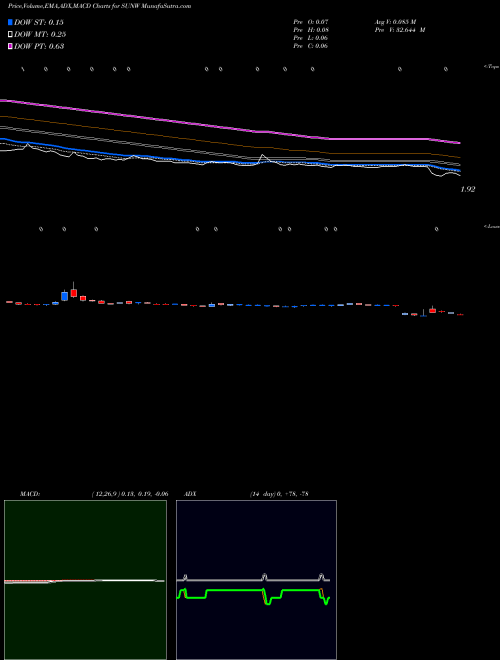Select the 'DOW ST: 0.15' legend label

click(39, 22)
